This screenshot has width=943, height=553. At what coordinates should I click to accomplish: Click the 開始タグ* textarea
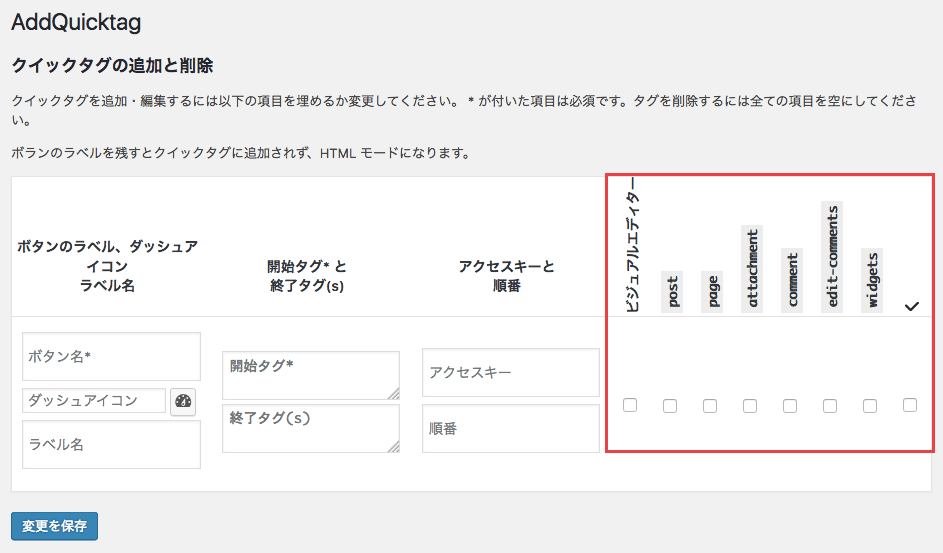(x=311, y=376)
